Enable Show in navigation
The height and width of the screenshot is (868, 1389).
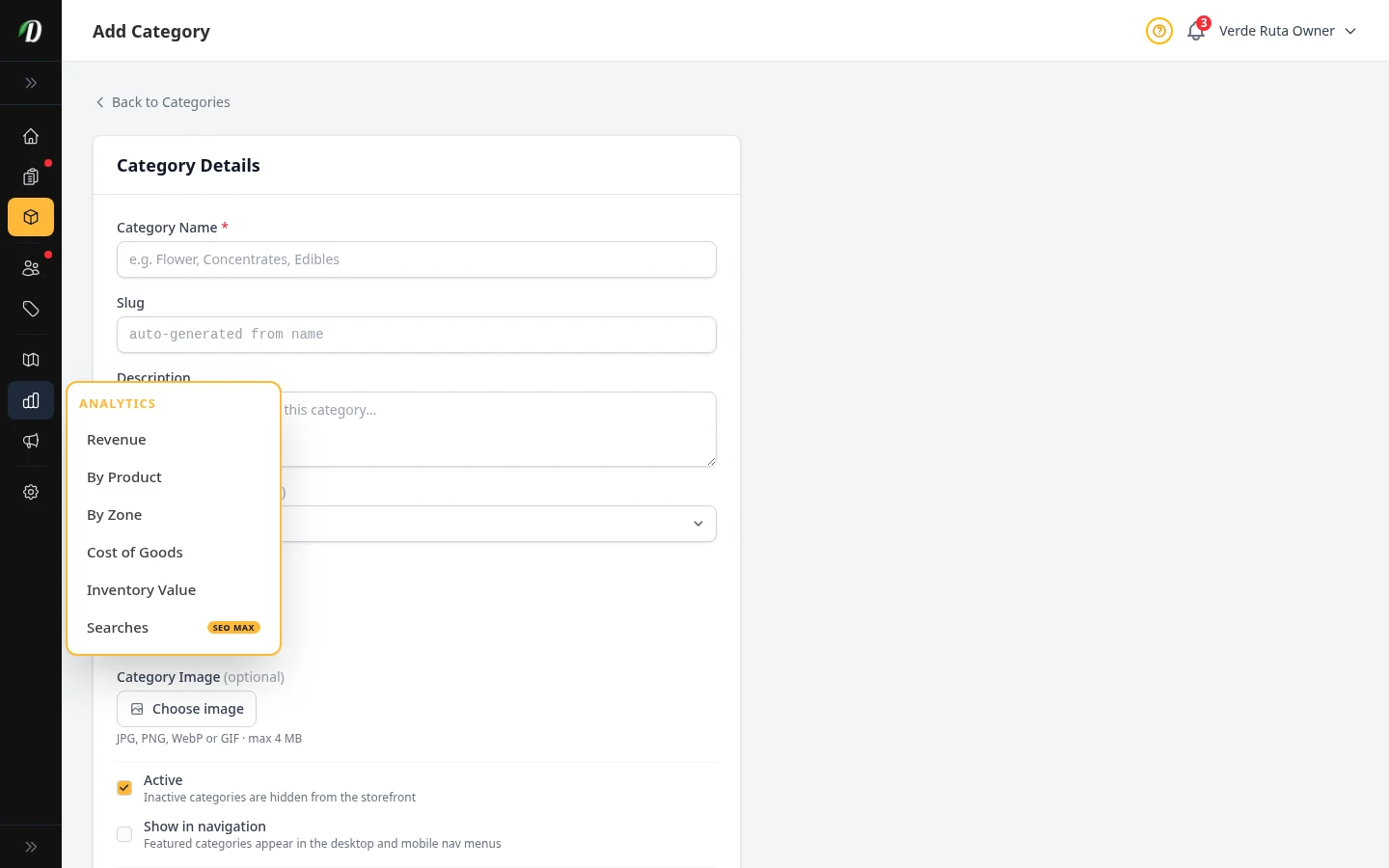click(x=124, y=834)
